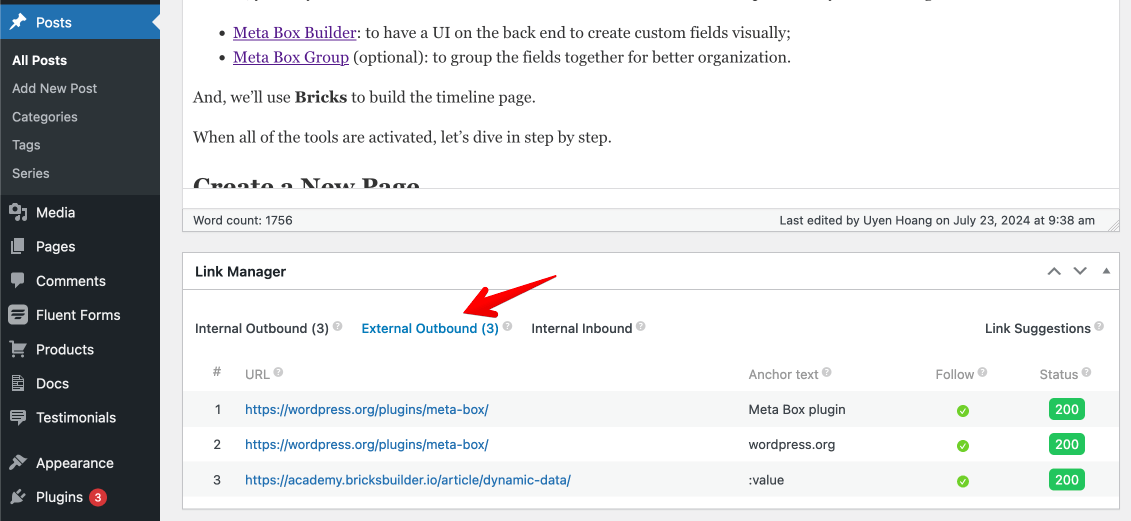Follow the Meta Box Group link in the editor

click(x=291, y=57)
